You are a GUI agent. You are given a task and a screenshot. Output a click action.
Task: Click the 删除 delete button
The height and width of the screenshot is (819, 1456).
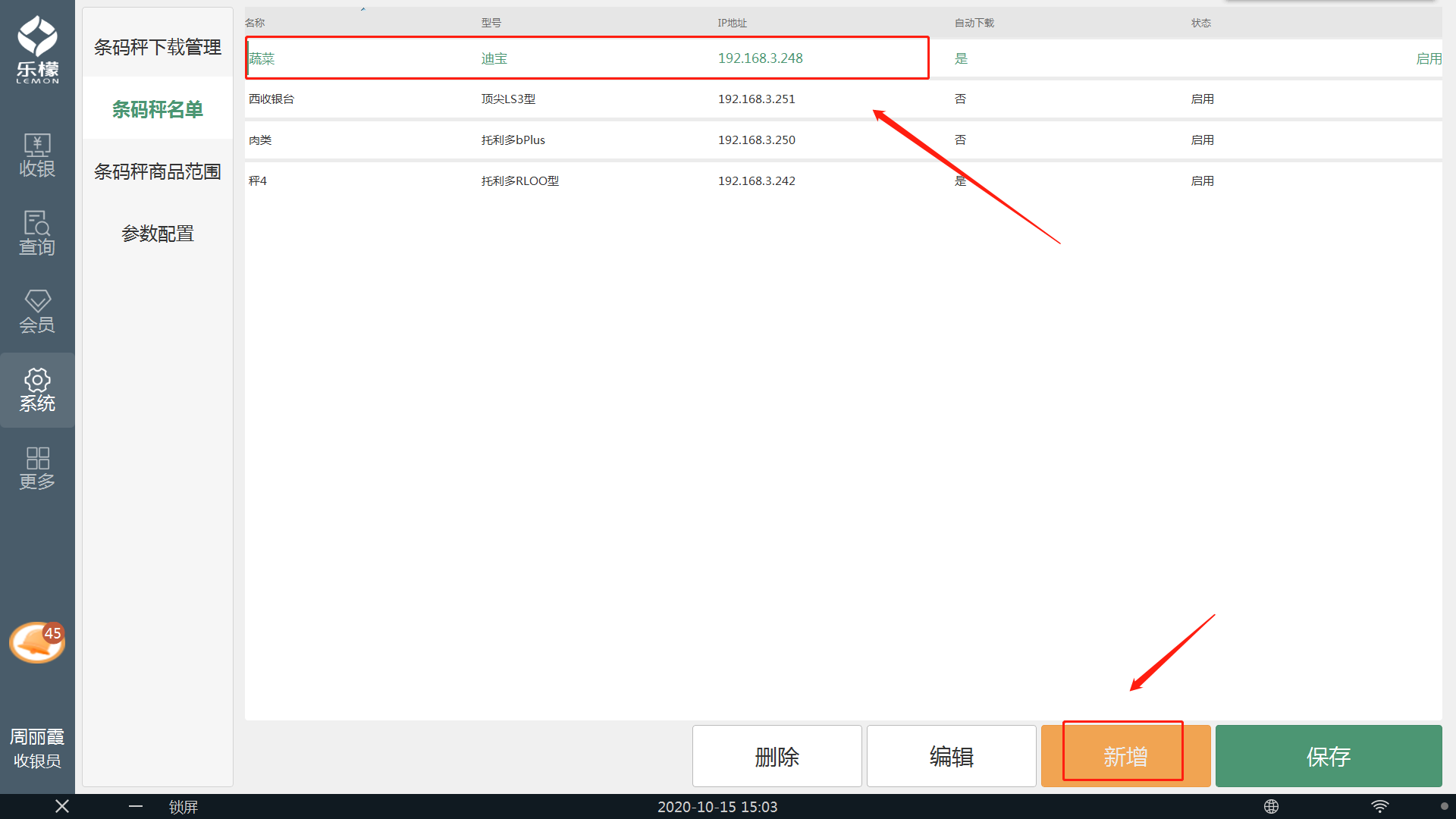[x=777, y=756]
